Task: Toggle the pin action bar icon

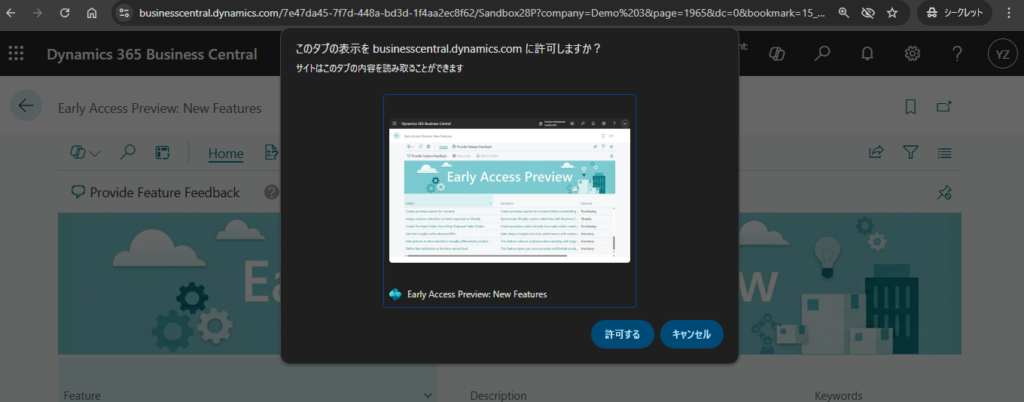Action: [x=943, y=193]
